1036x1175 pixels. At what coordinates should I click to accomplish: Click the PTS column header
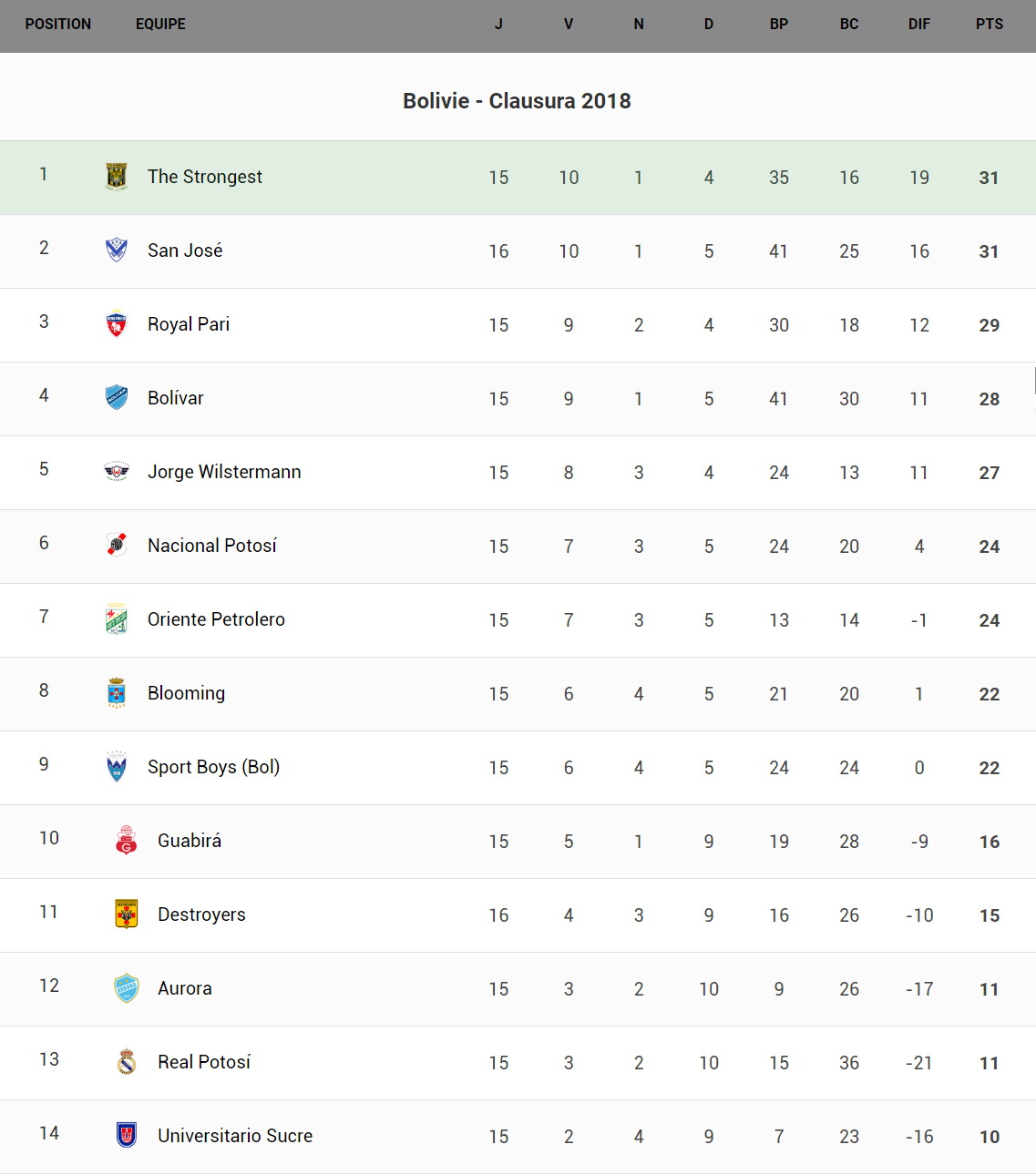coord(989,25)
